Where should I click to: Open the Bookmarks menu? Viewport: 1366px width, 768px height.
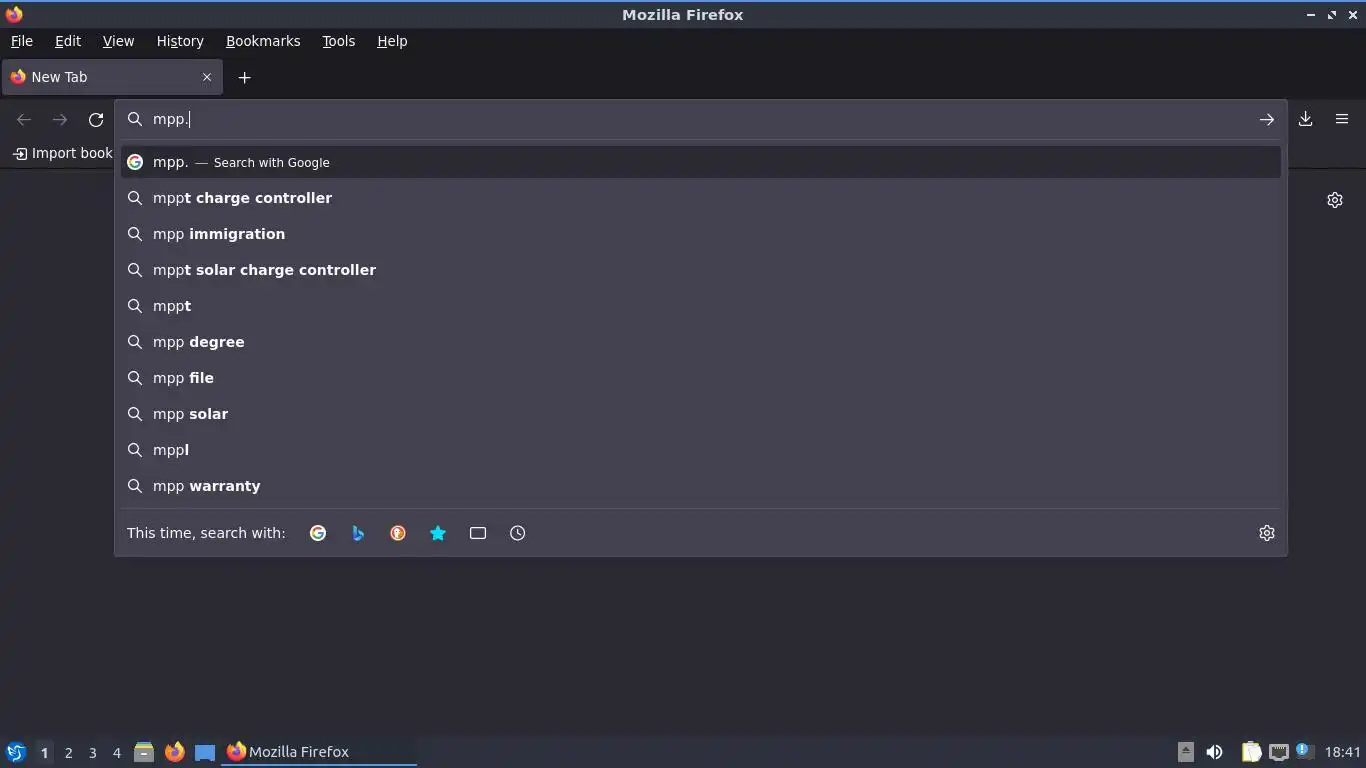[263, 41]
